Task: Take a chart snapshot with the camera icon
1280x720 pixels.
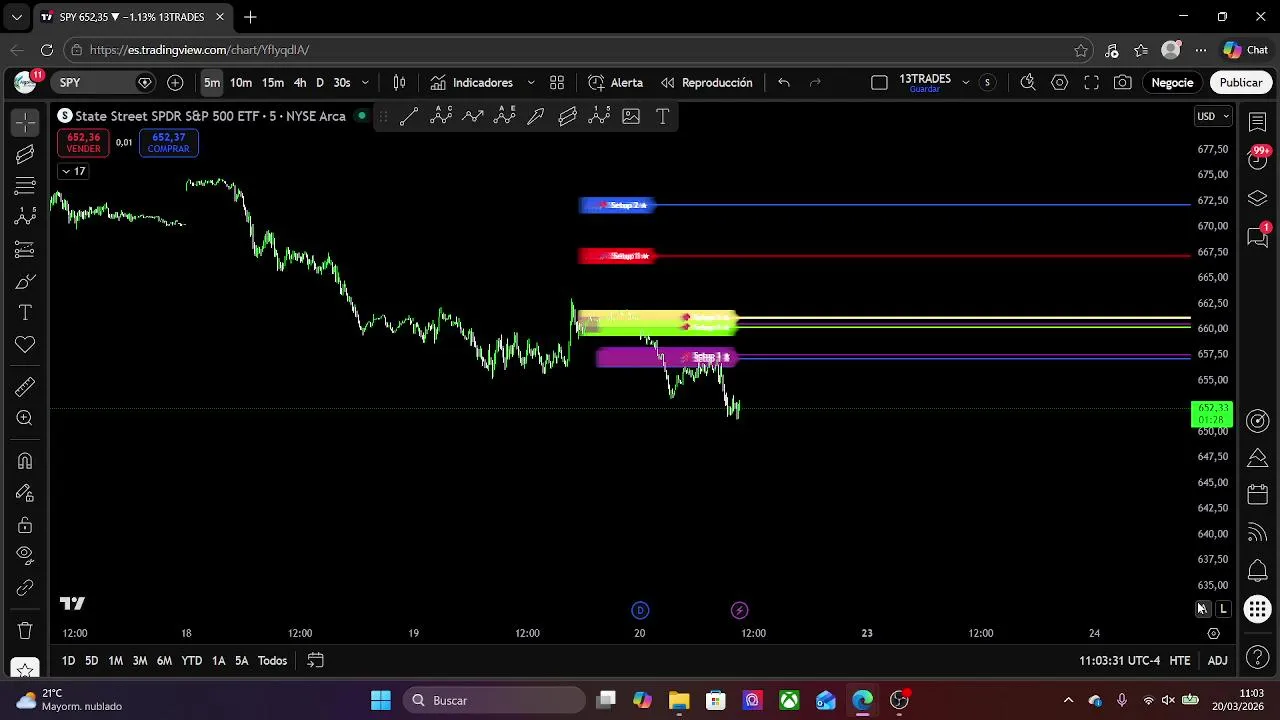Action: click(x=1123, y=83)
